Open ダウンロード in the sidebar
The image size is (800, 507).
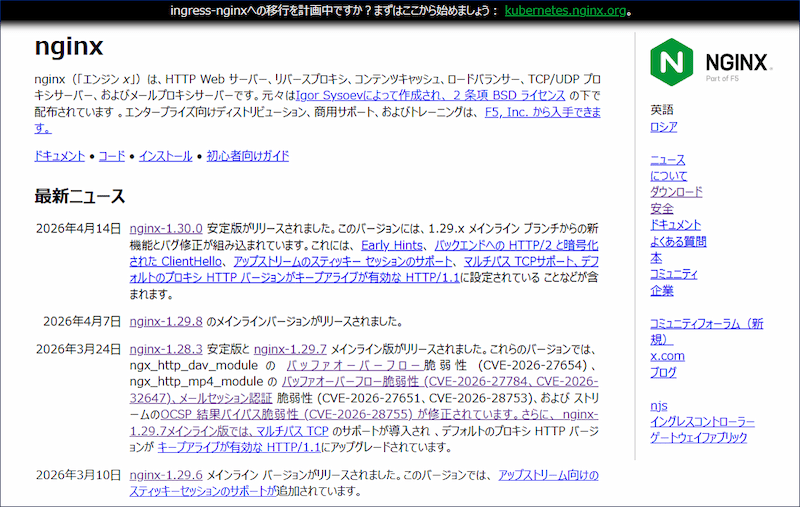click(x=676, y=192)
